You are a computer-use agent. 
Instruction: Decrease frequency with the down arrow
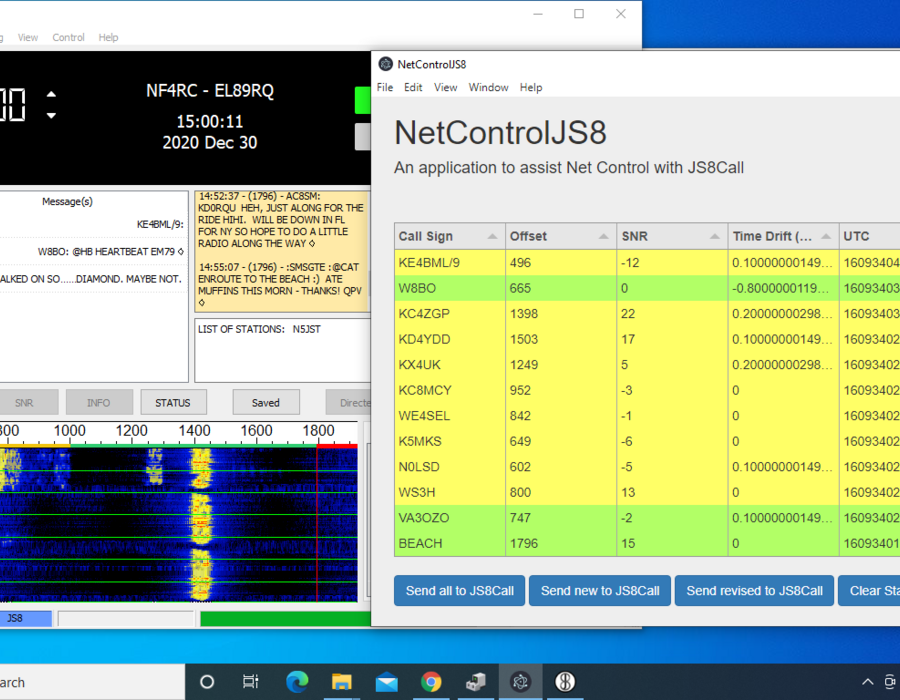[51, 115]
